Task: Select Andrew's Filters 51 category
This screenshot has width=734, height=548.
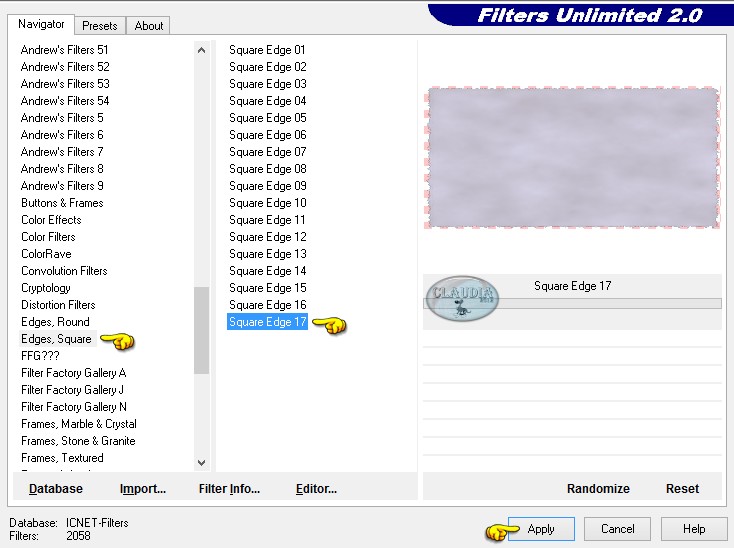Action: tap(65, 50)
